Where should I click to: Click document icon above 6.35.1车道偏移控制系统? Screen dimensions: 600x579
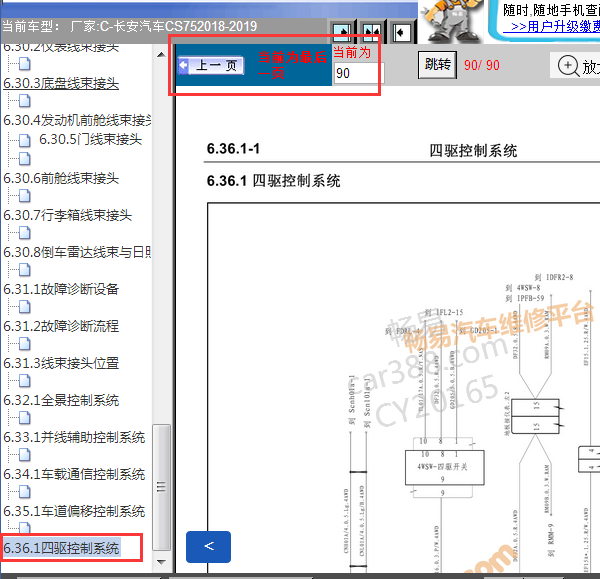[25, 491]
